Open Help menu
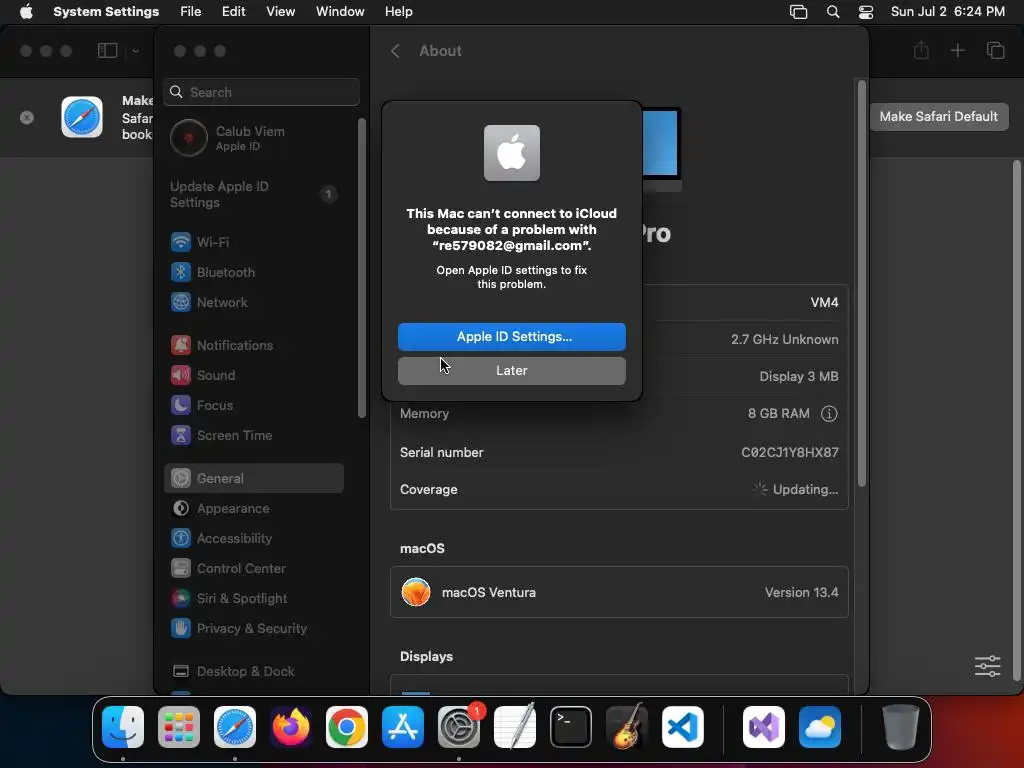The width and height of the screenshot is (1024, 768). (398, 12)
